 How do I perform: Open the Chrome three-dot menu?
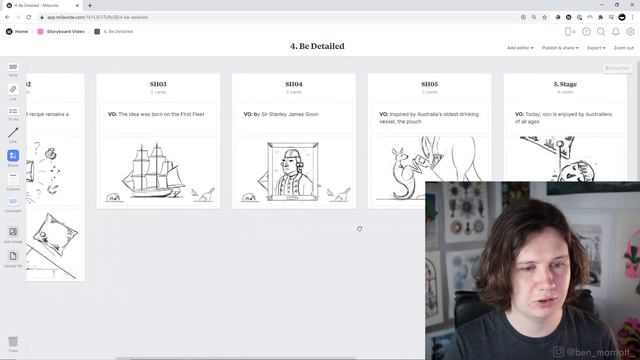pyautogui.click(x=633, y=17)
